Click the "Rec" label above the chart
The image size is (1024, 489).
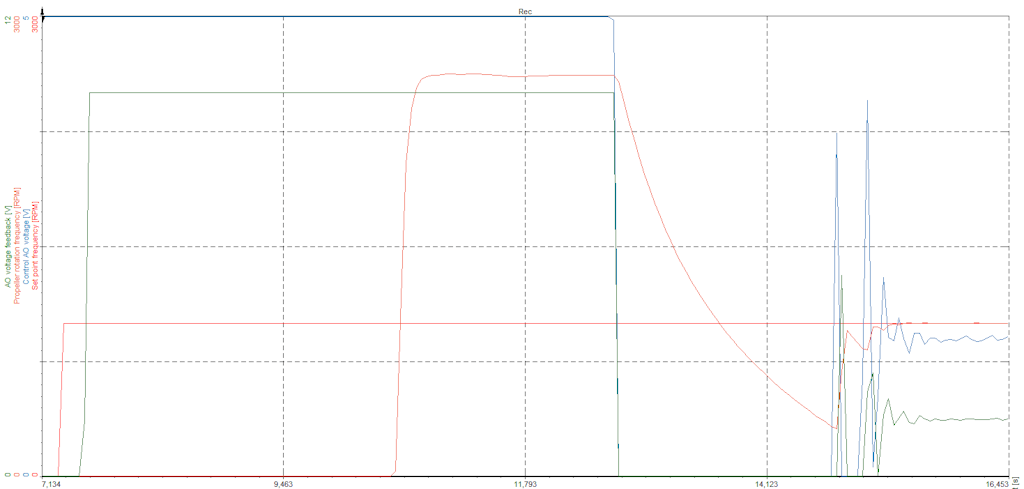click(x=525, y=12)
